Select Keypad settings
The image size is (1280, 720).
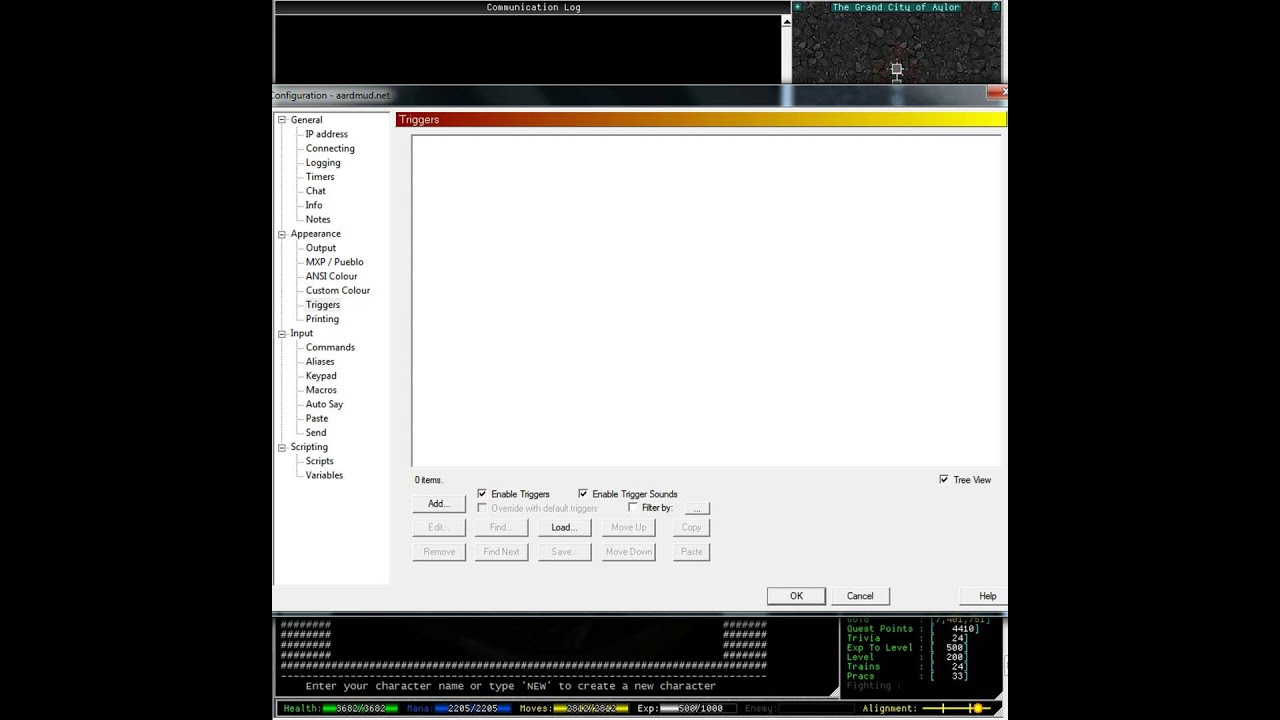click(321, 376)
